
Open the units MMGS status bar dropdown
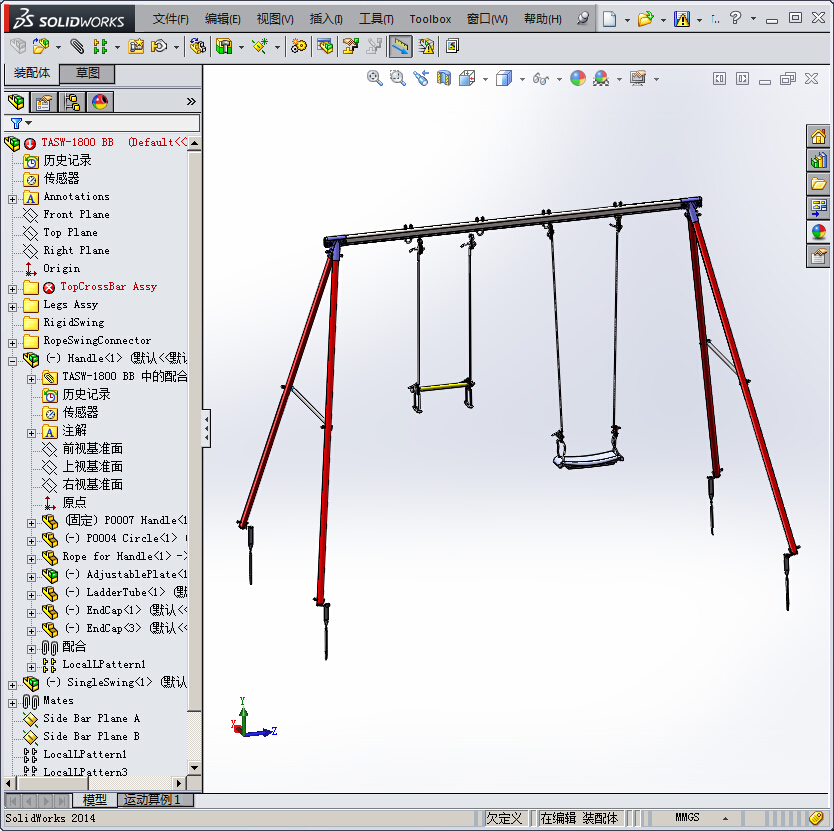pos(725,818)
